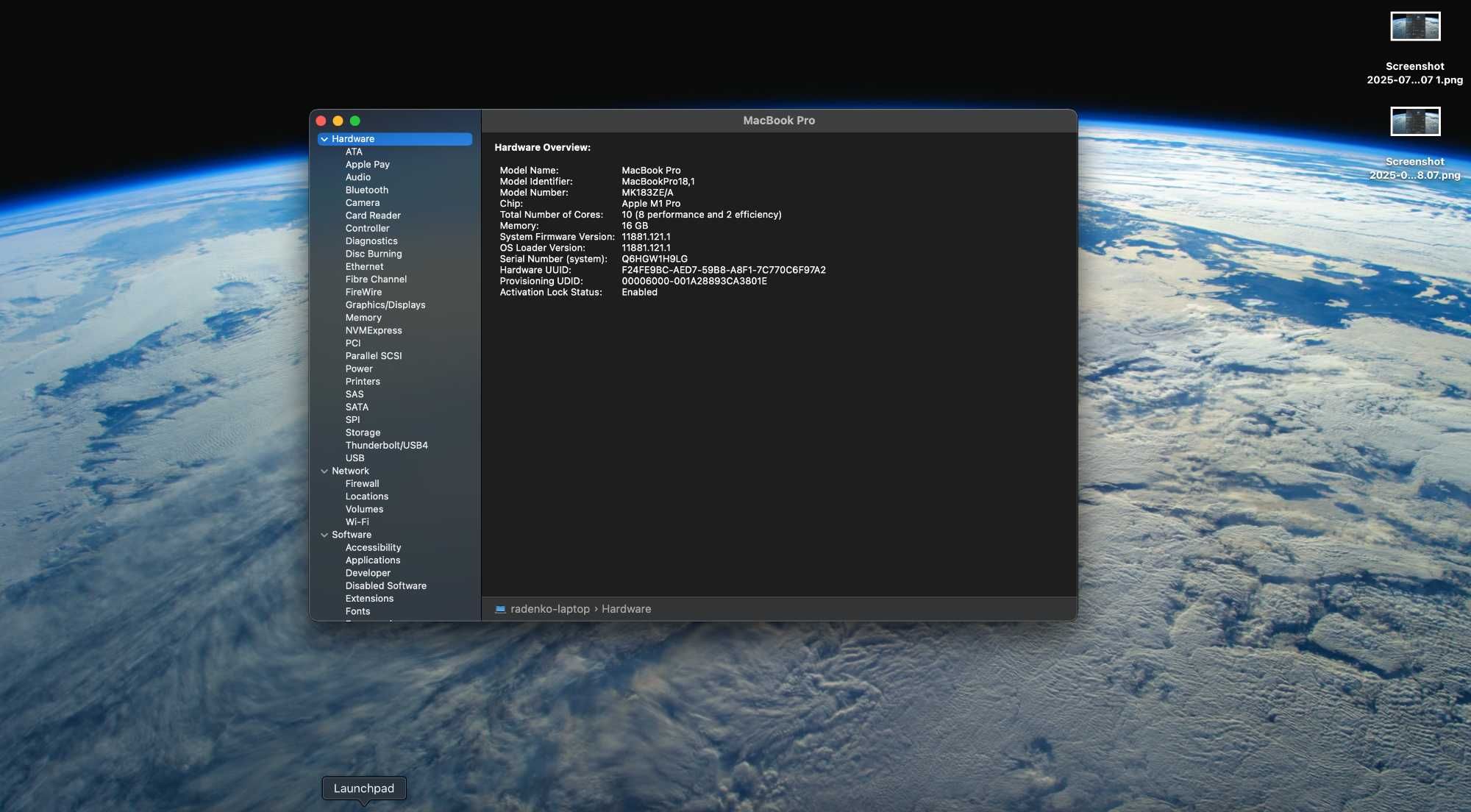Select Diagnostics in the sidebar

[x=371, y=241]
